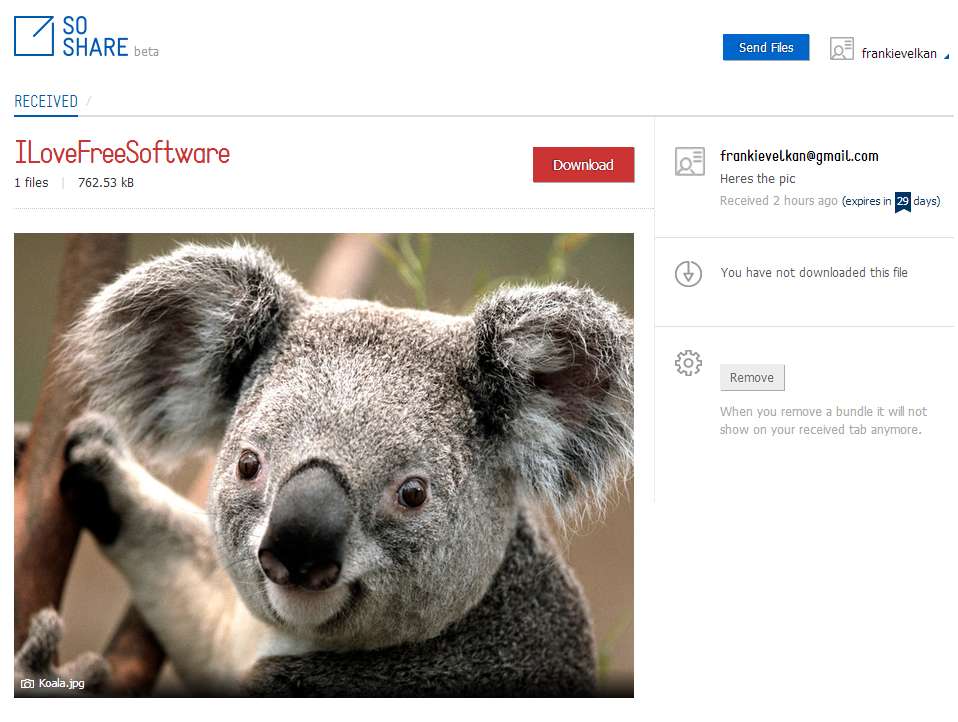
Task: Open the frankievelkan account dropdown arrow
Action: [x=946, y=56]
